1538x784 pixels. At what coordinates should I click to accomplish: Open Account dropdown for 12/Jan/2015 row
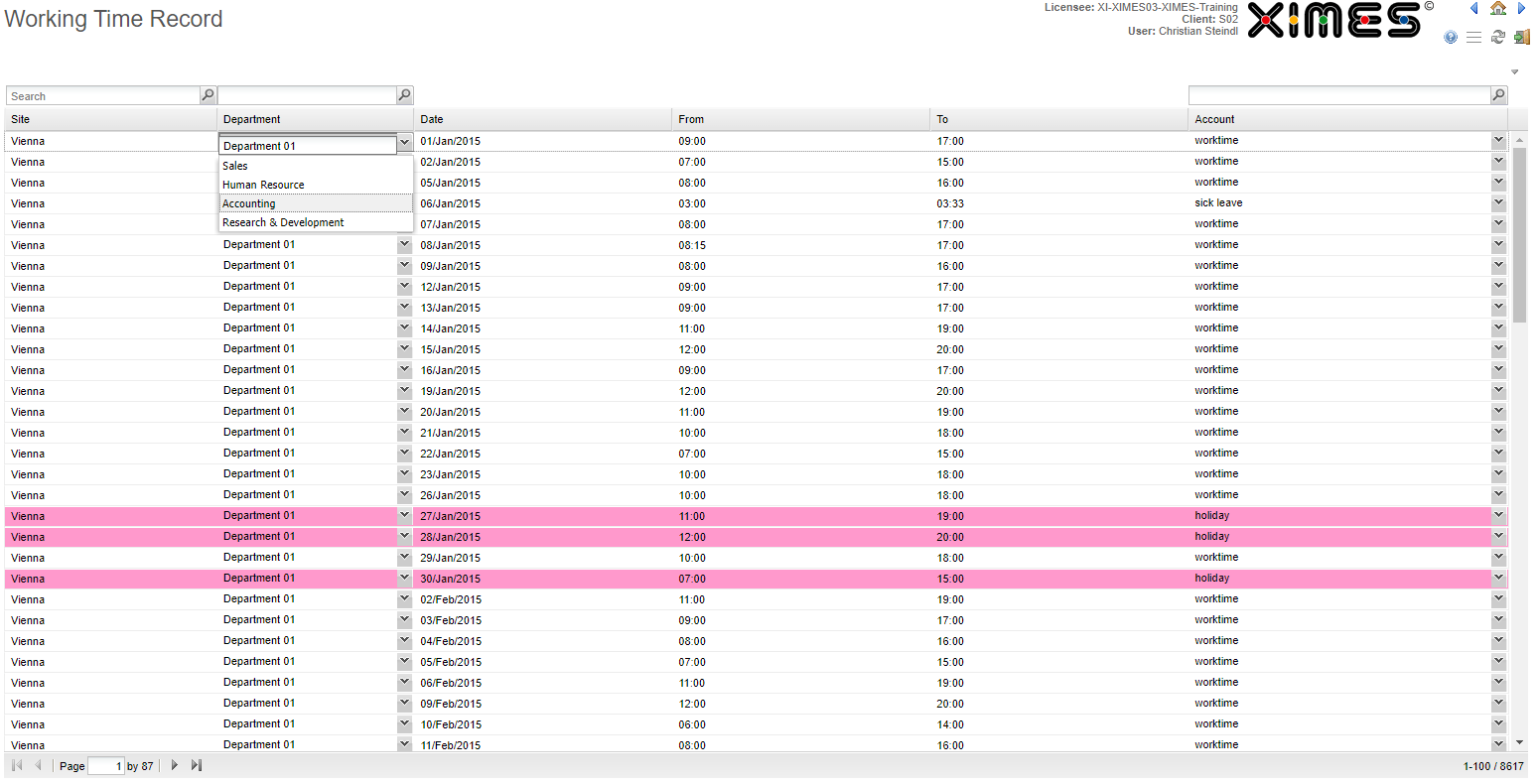click(x=1498, y=286)
